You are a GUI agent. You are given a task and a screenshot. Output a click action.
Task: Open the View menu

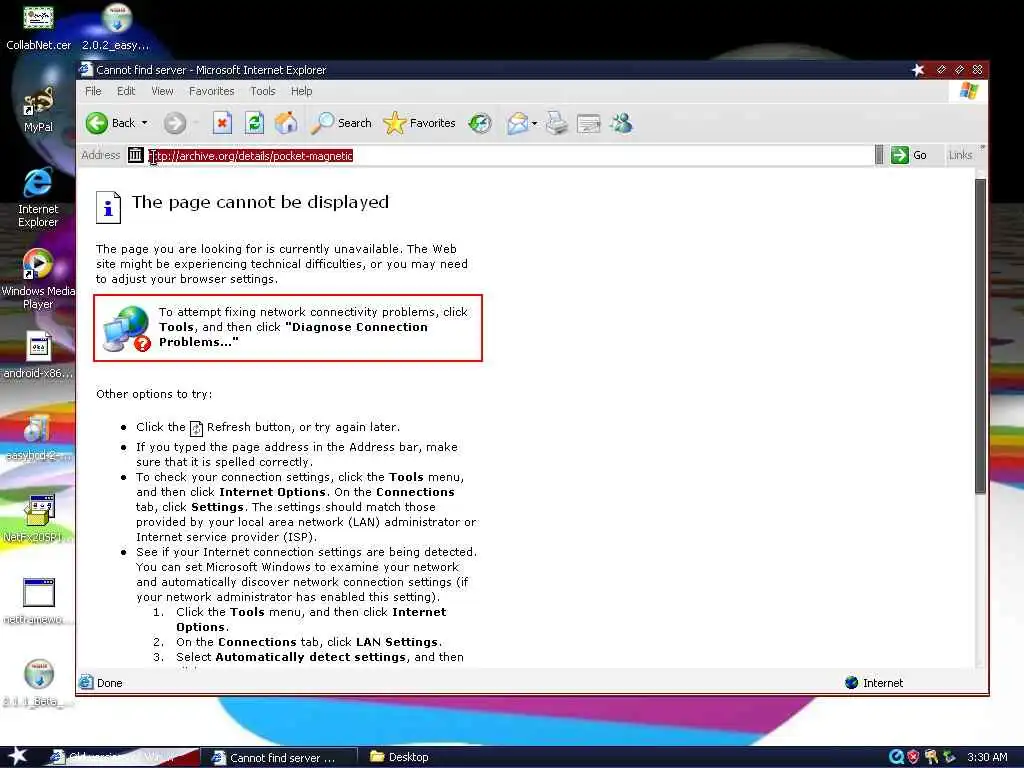(x=163, y=91)
